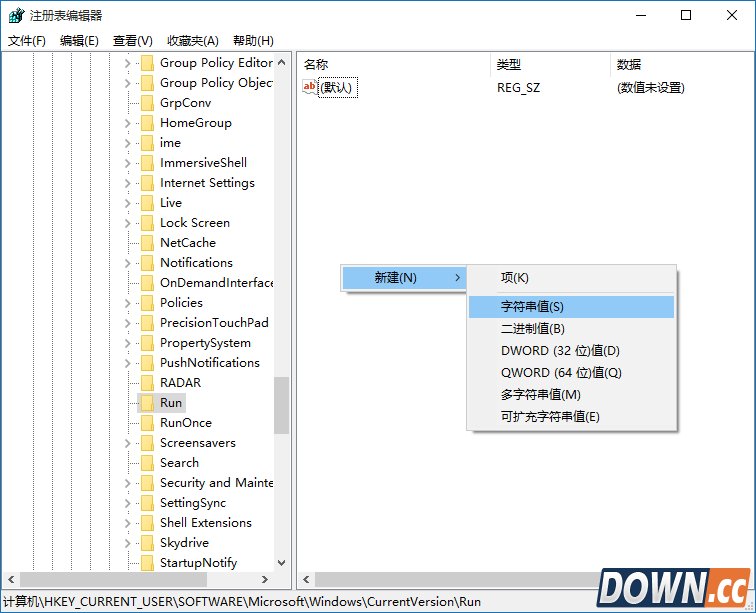Click the Registry Editor app icon in title bar
This screenshot has height=613, width=756.
16,15
